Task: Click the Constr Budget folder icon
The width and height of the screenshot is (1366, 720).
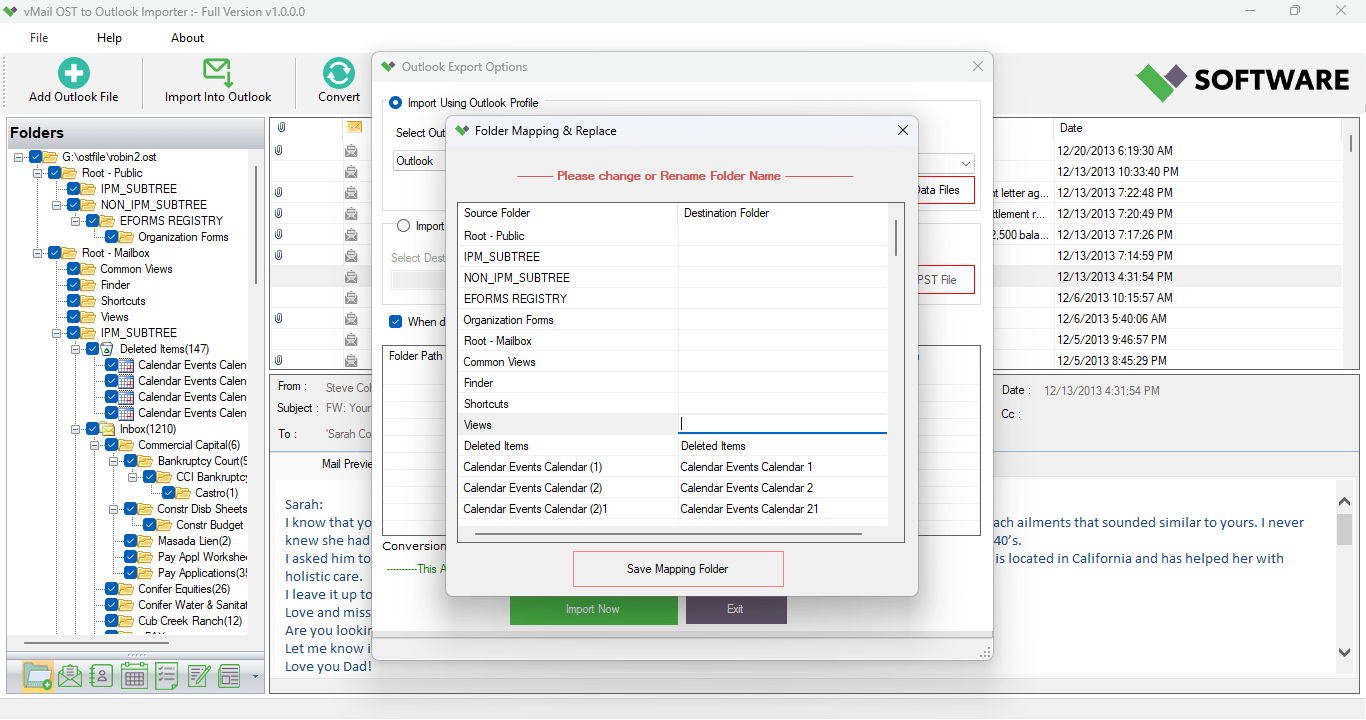Action: (165, 525)
